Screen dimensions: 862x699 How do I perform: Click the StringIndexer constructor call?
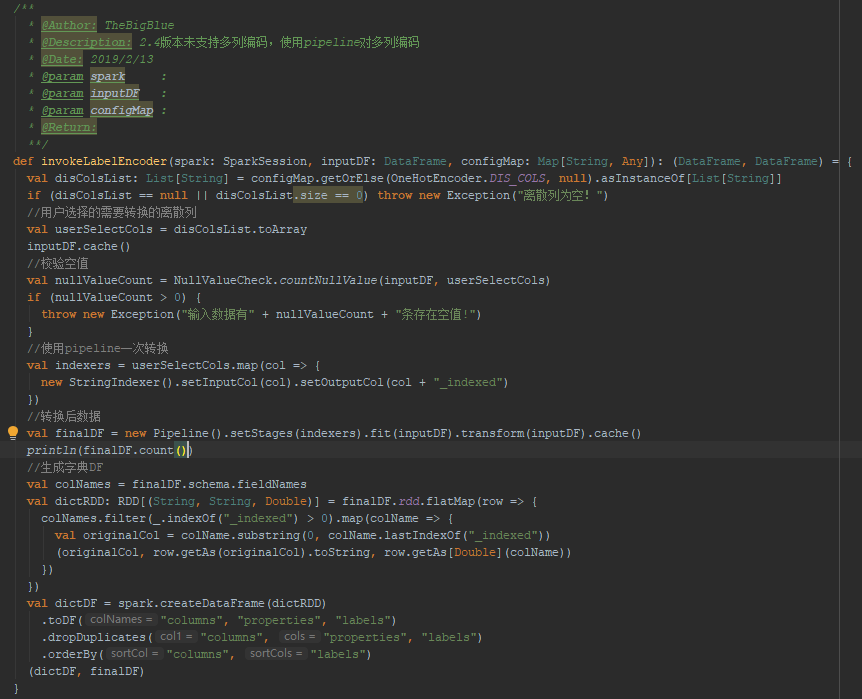(114, 382)
